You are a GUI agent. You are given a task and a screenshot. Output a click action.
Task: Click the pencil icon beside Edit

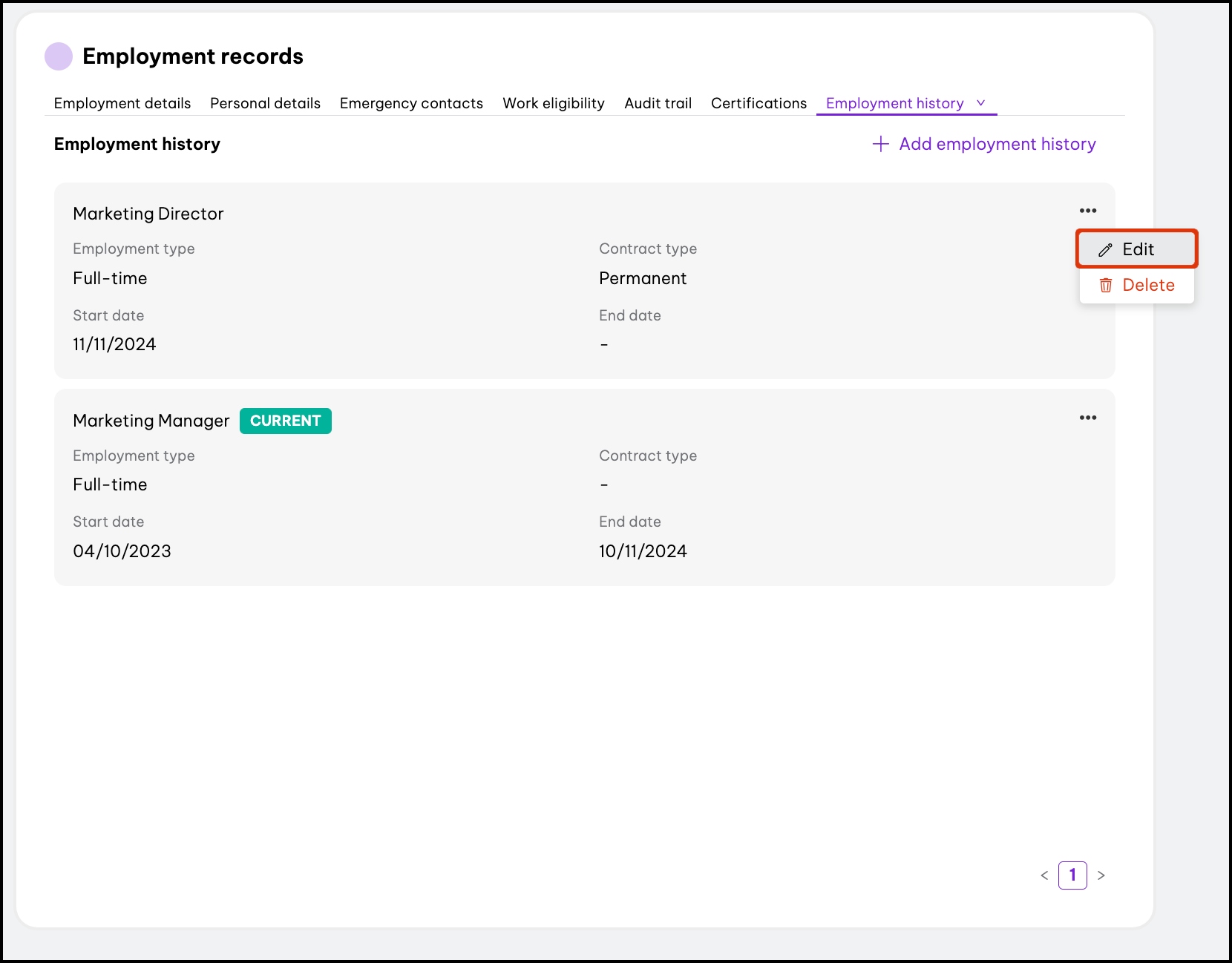[x=1105, y=250]
